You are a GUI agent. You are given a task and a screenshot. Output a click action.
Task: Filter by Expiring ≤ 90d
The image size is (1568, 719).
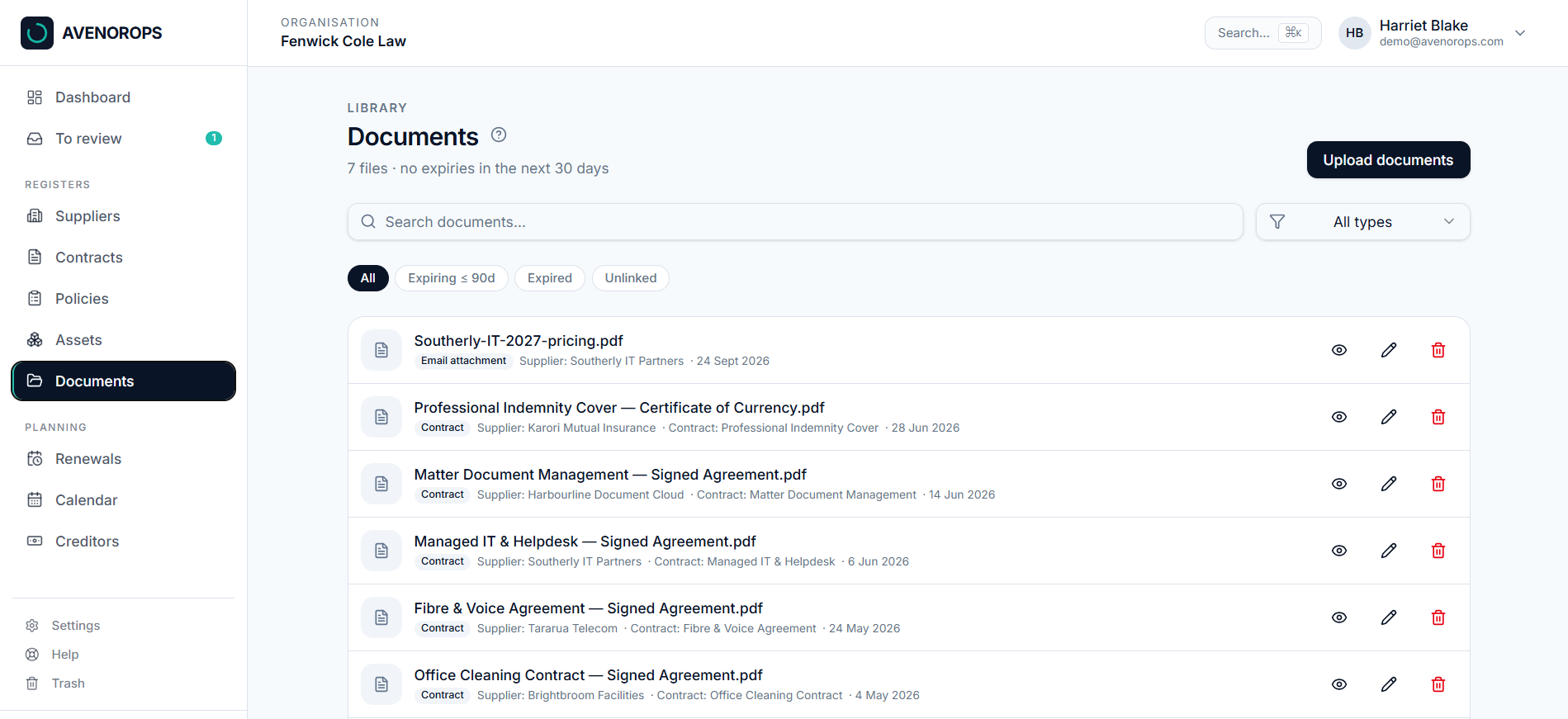click(x=452, y=278)
